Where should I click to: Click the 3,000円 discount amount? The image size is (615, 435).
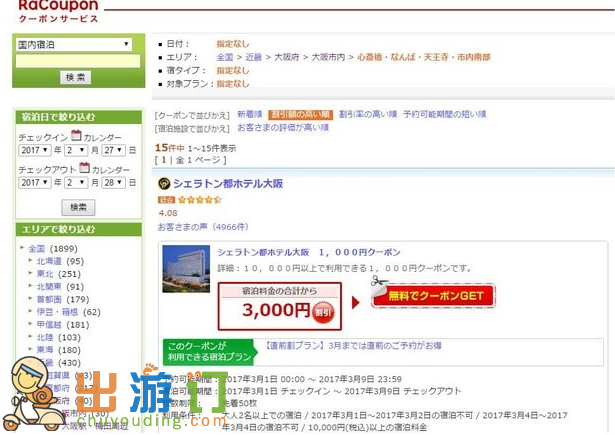(x=276, y=310)
